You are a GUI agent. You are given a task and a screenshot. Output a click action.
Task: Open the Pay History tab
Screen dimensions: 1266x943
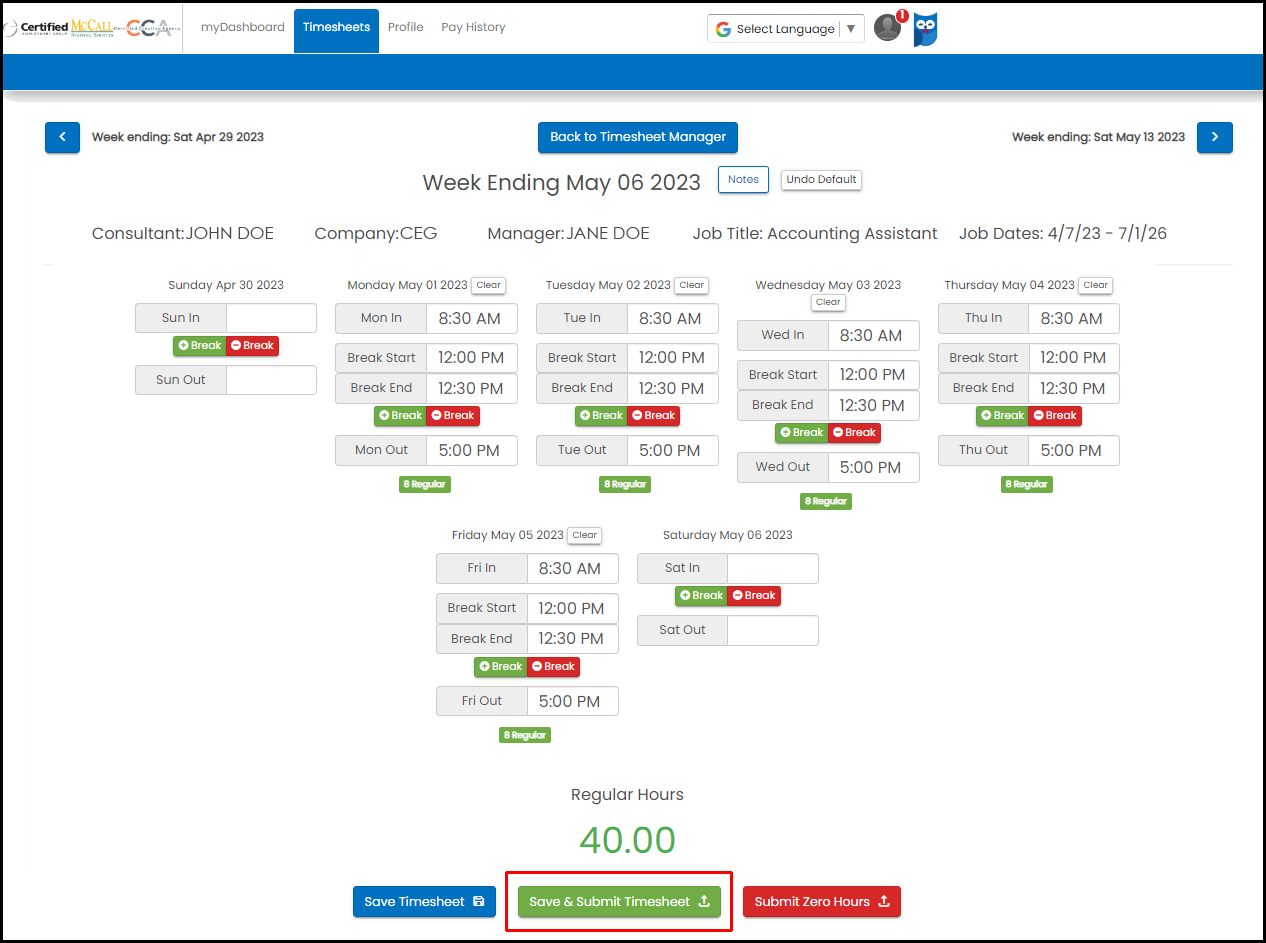tap(473, 28)
